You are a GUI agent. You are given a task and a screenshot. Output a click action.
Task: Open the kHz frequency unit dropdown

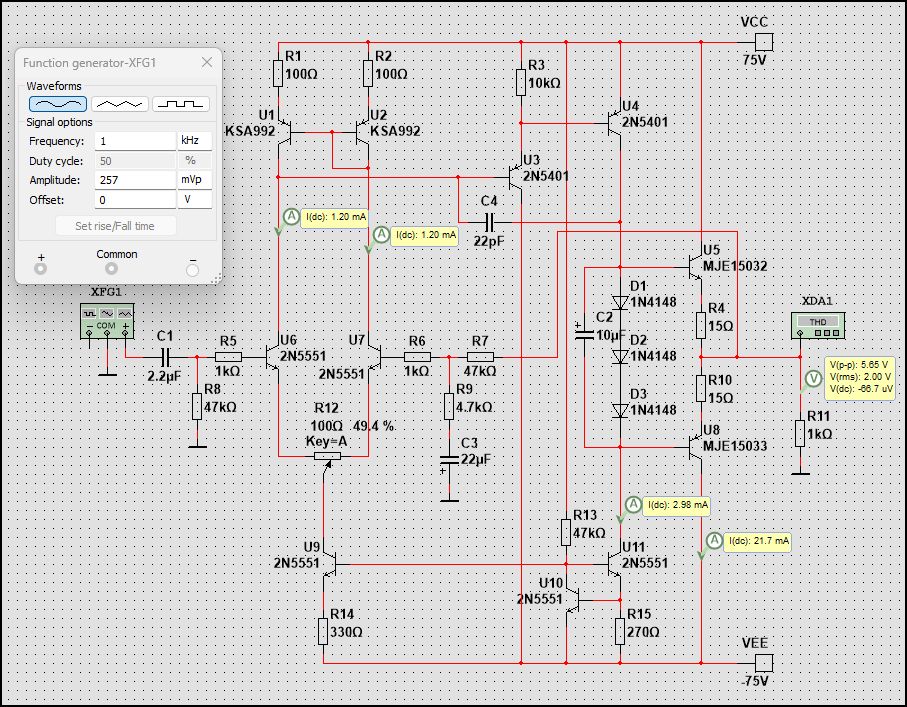(194, 141)
